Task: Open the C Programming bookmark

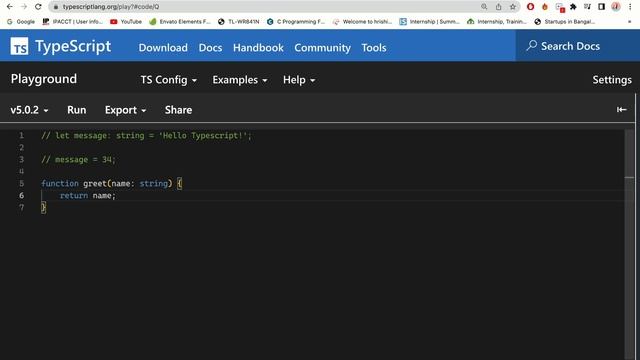Action: click(296, 22)
